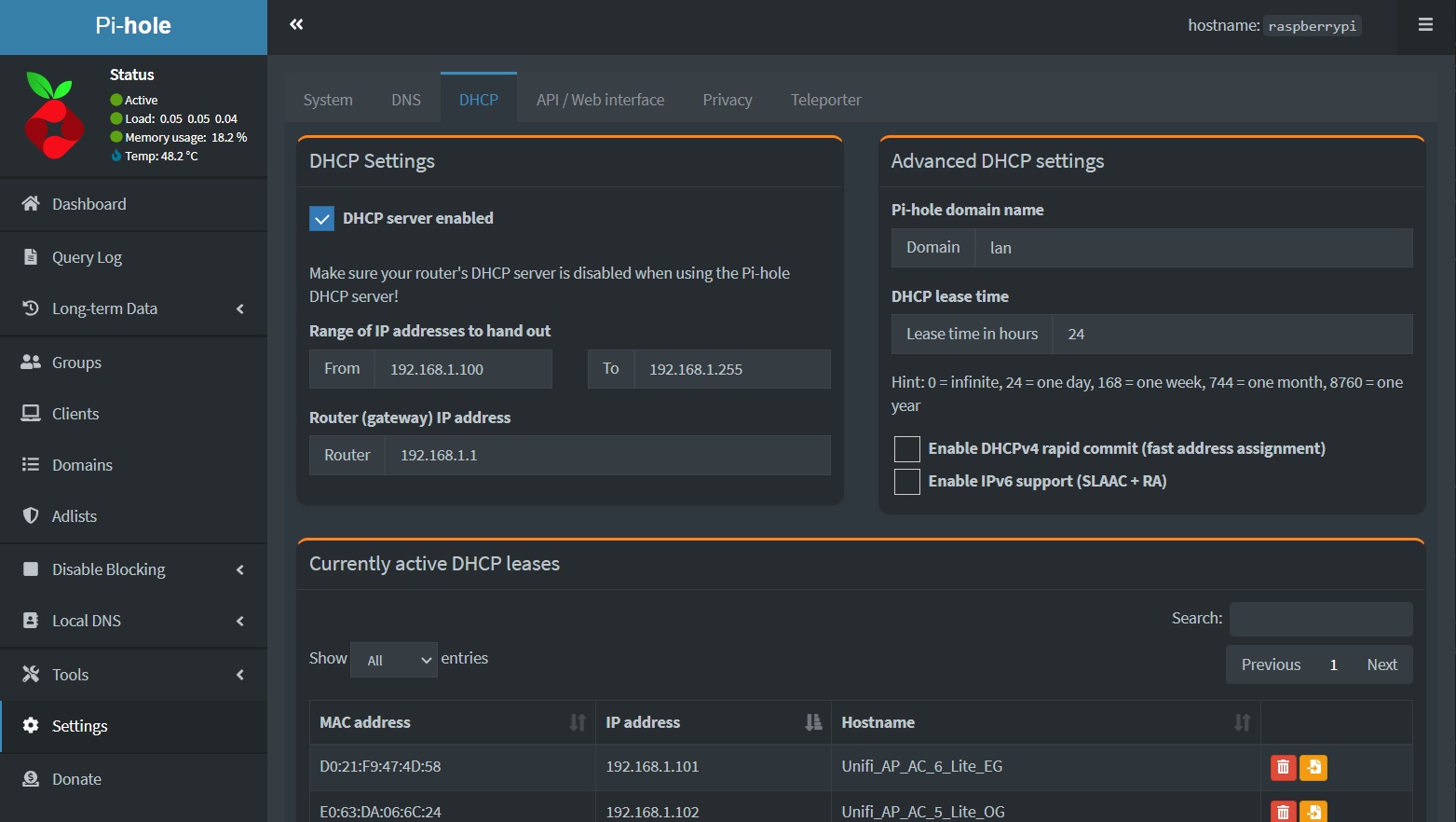Click the Pi-hole raspberry logo

click(54, 115)
